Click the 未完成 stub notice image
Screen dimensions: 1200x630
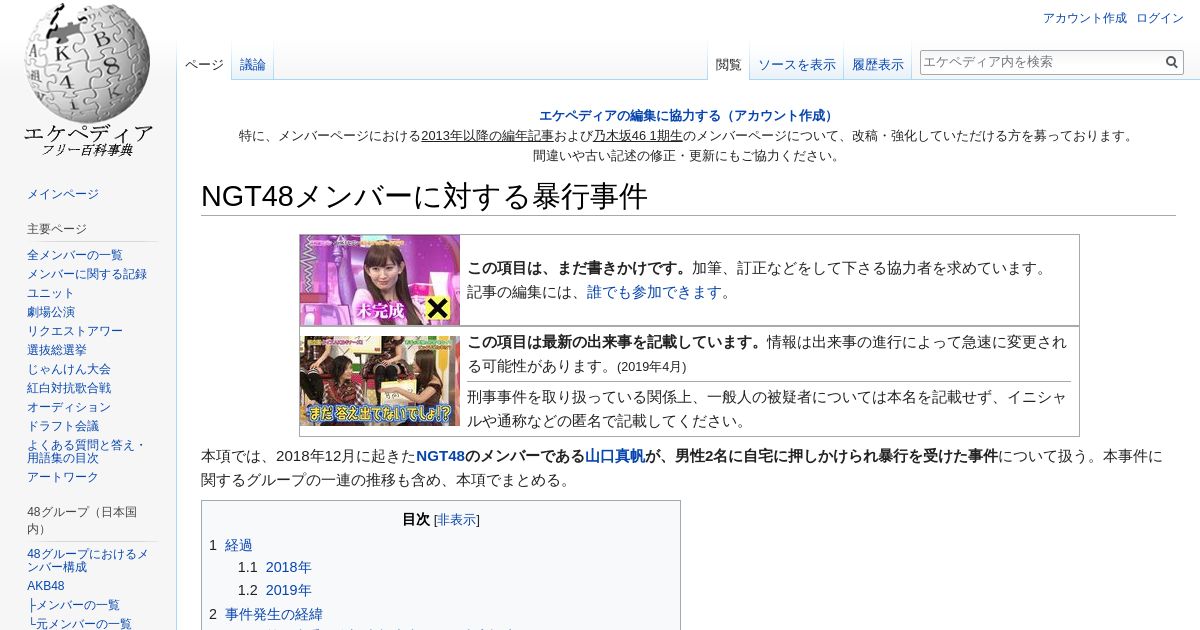coord(380,280)
